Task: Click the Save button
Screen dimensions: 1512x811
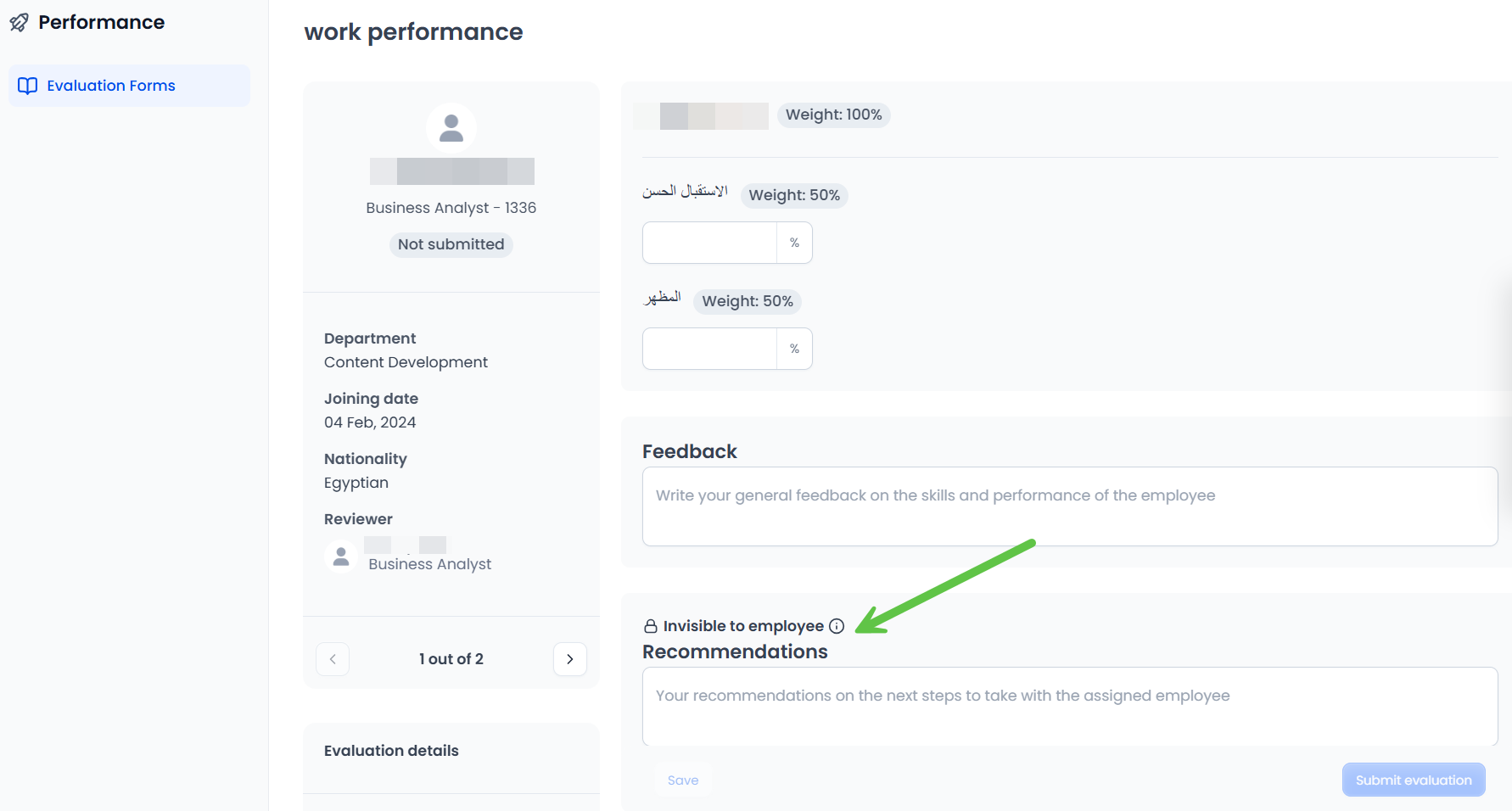Action: [x=682, y=780]
